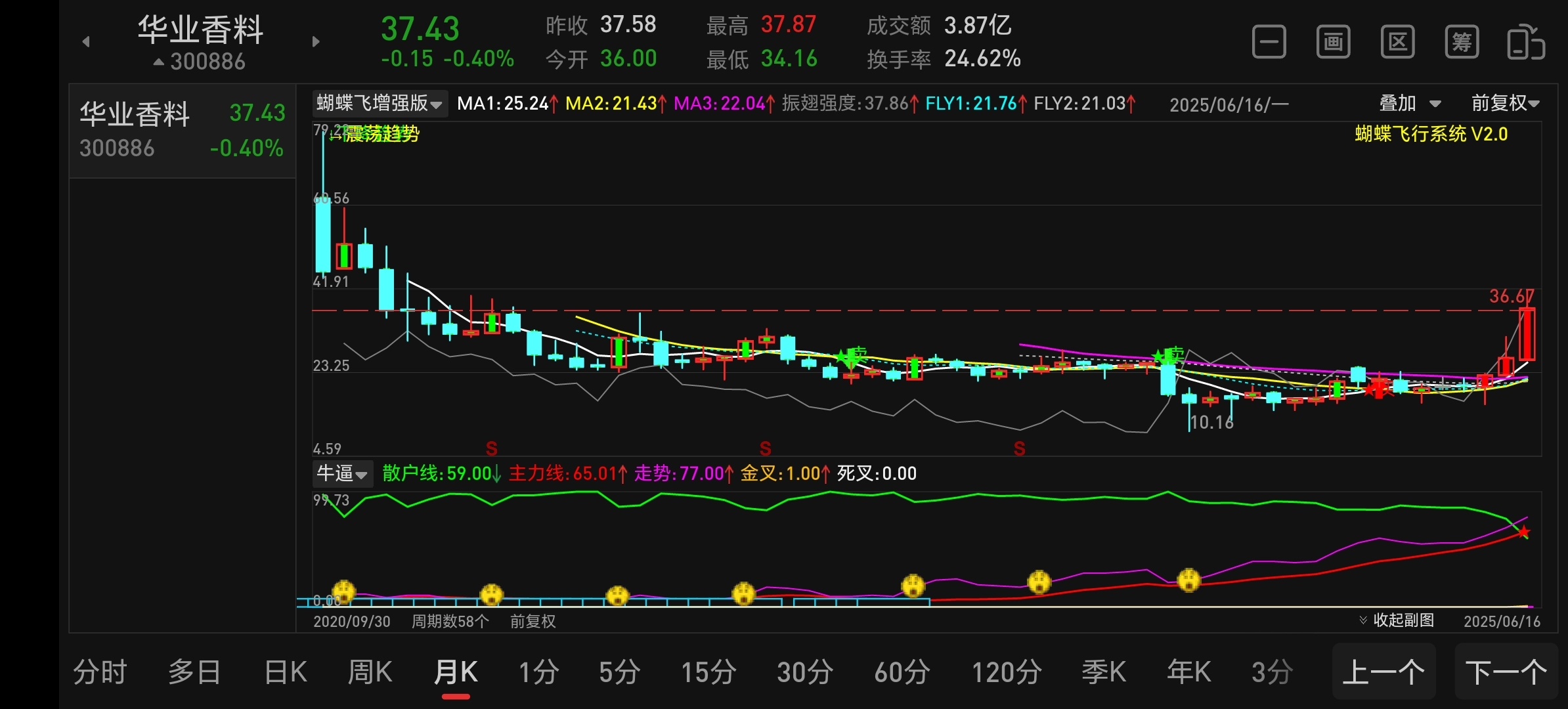Go to next stock with right arrow
The height and width of the screenshot is (709, 1568).
click(x=316, y=42)
